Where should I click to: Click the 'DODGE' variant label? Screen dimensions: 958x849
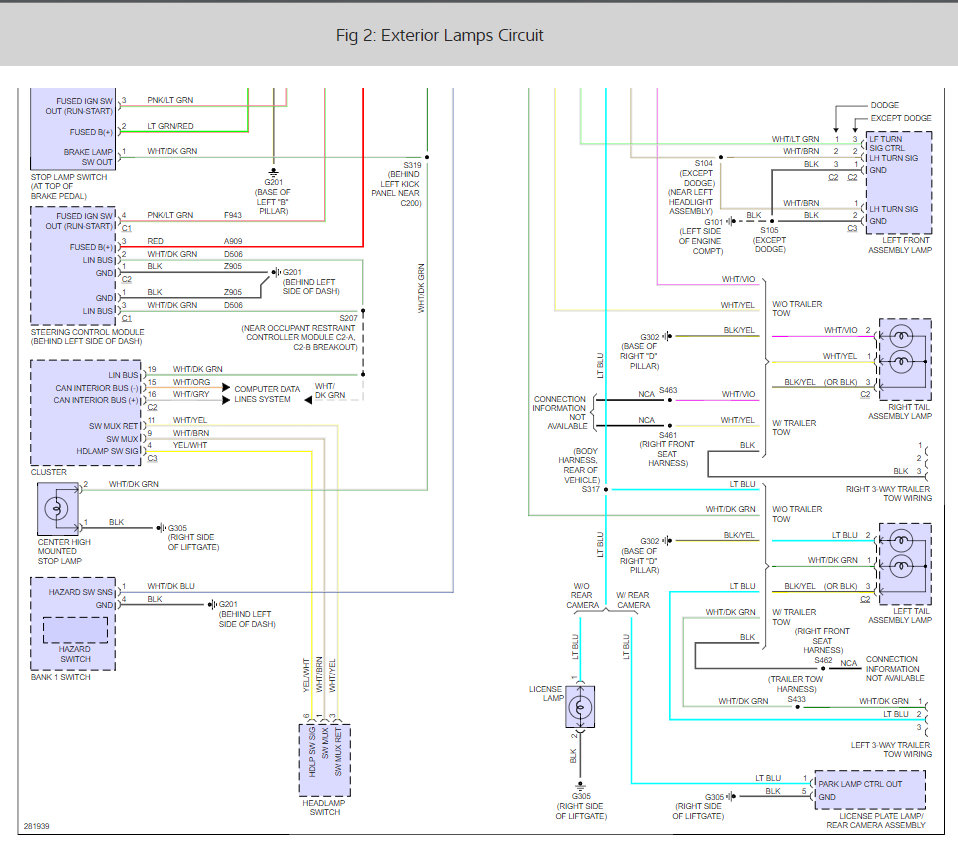click(885, 105)
